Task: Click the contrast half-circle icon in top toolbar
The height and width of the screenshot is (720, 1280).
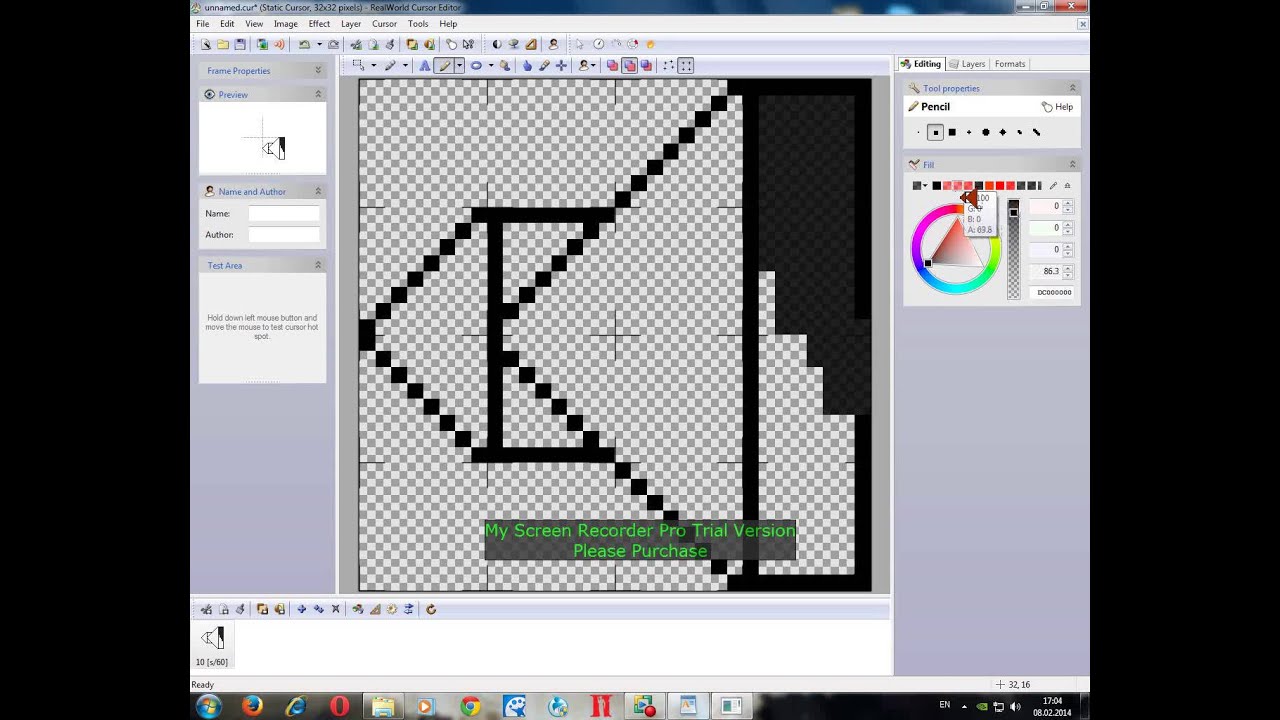Action: coord(497,44)
